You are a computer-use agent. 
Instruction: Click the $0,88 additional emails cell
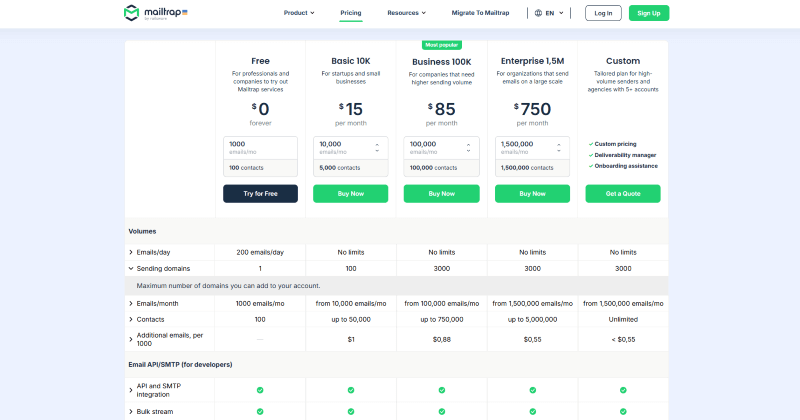(442, 339)
